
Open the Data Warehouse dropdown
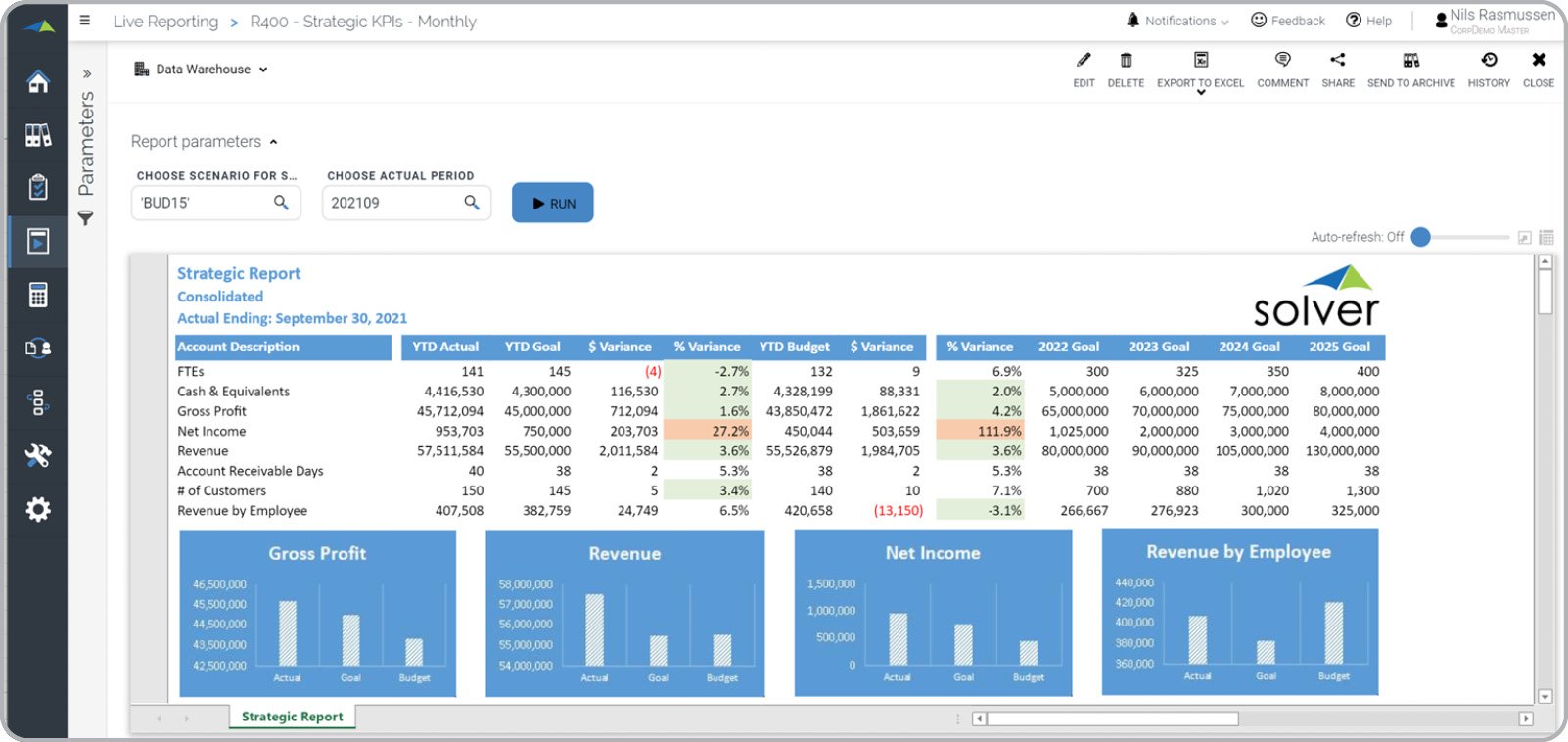(202, 70)
